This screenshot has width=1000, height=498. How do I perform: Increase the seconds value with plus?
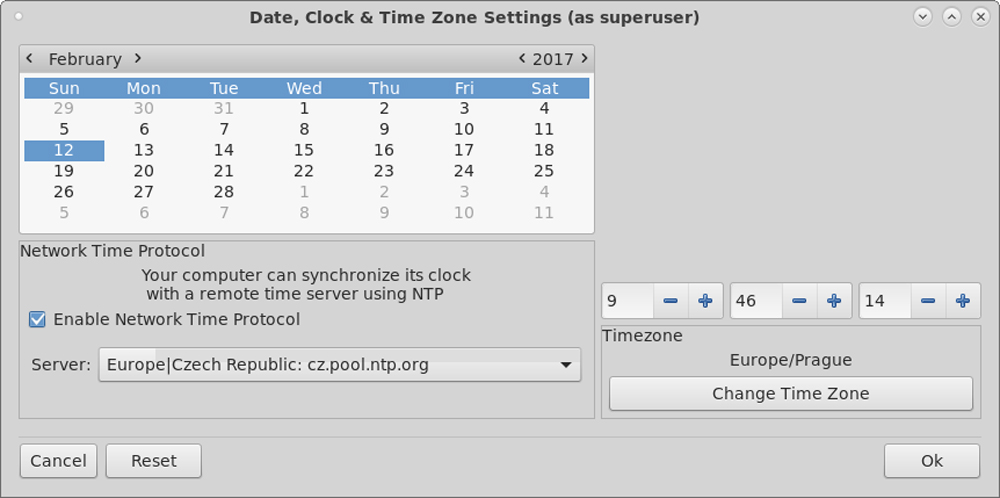(x=962, y=301)
